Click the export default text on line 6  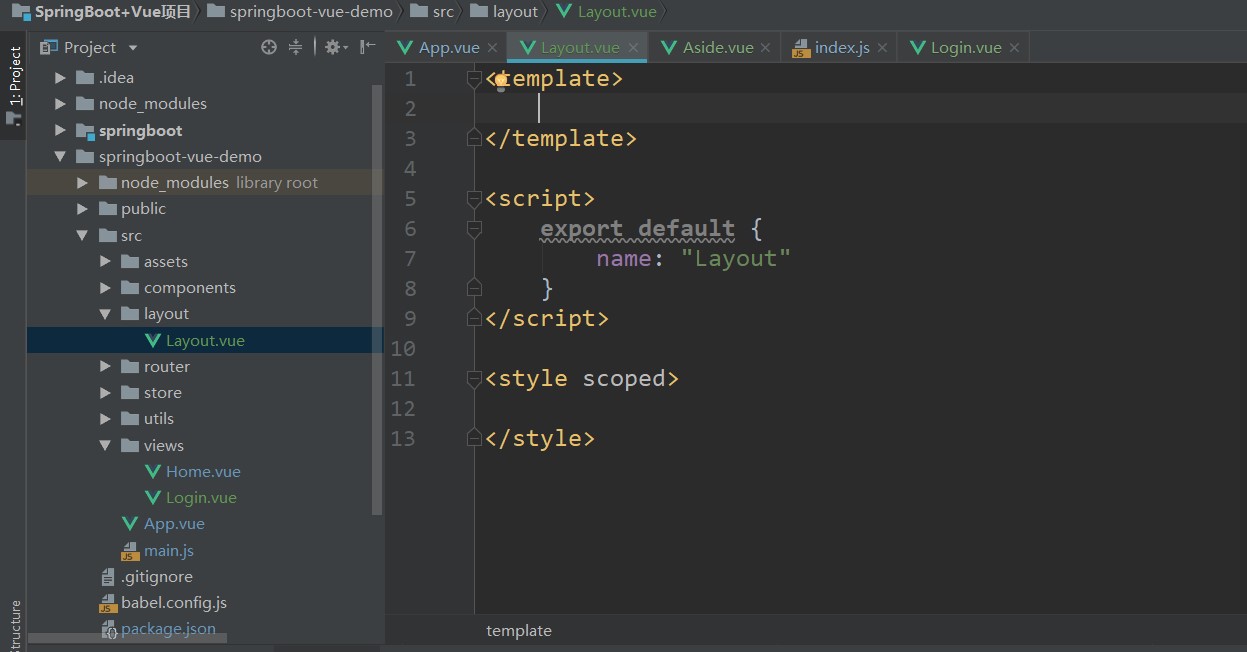[x=637, y=229]
